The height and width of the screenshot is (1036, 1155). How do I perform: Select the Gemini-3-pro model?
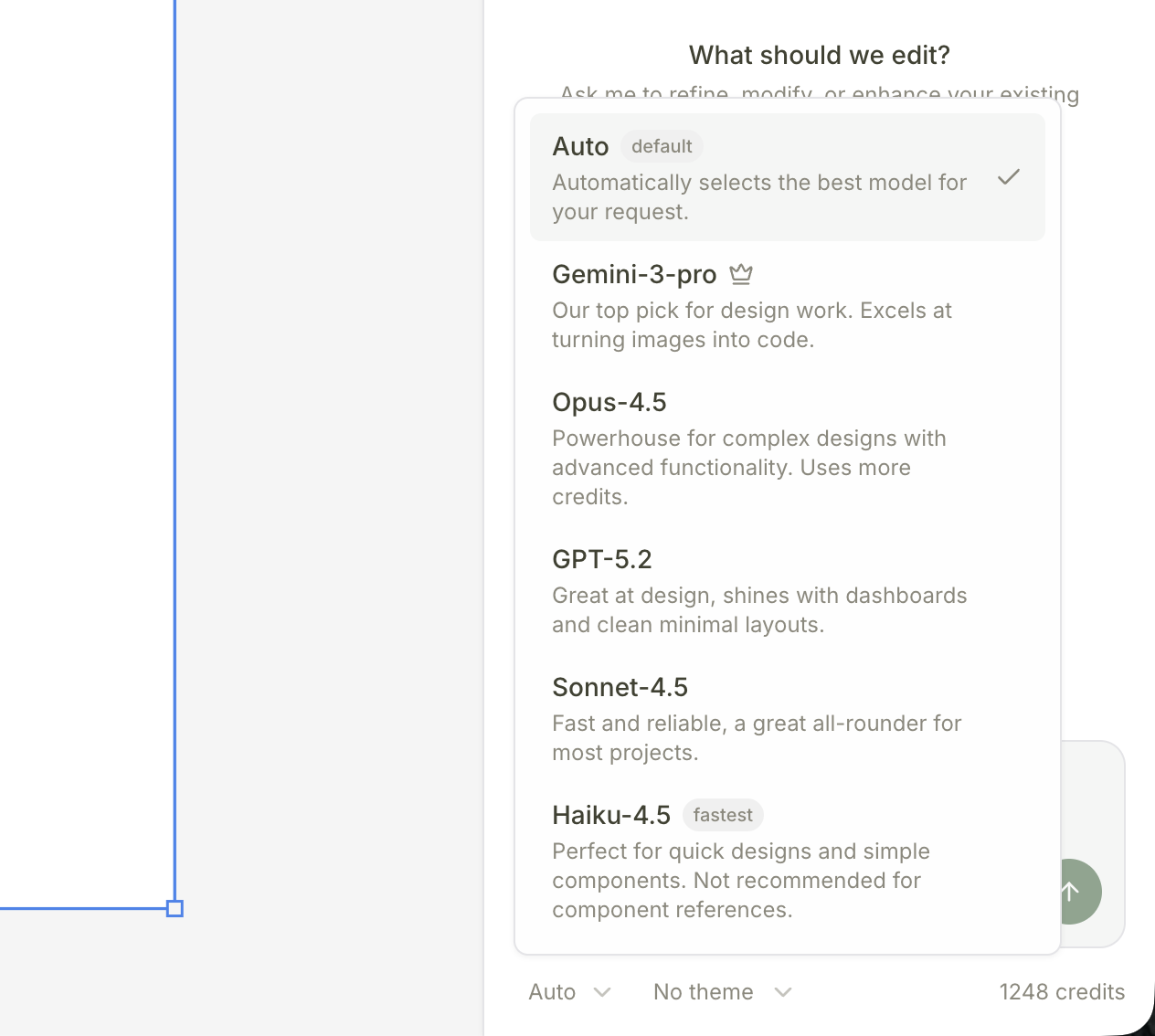click(634, 274)
